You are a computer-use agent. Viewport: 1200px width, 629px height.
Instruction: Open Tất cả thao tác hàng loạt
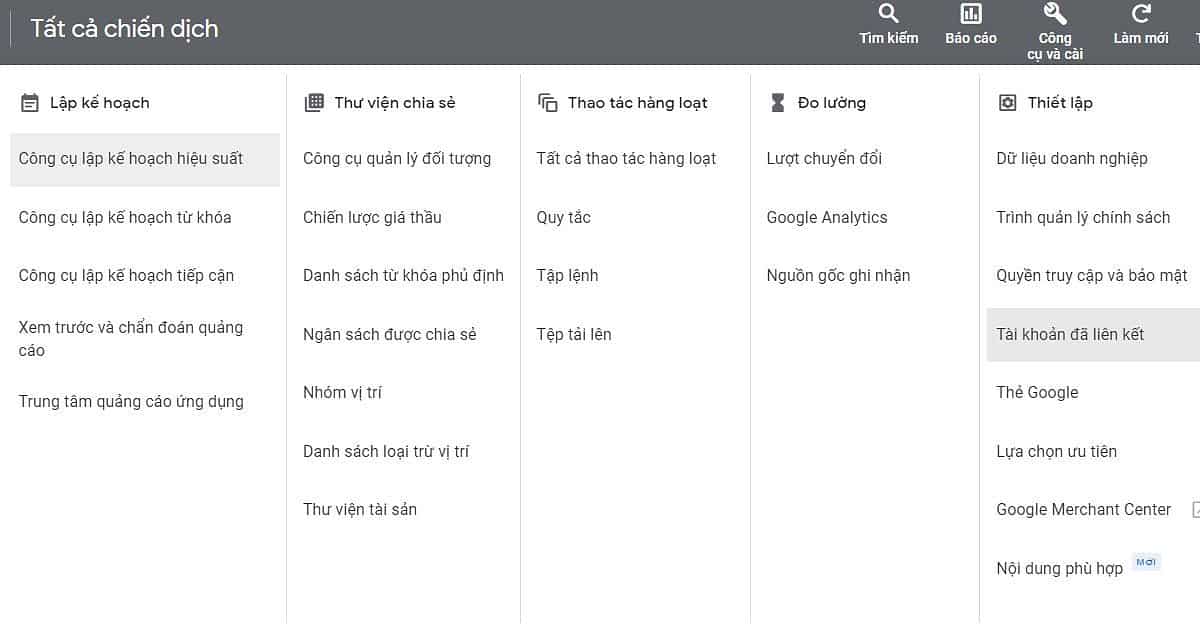click(626, 159)
